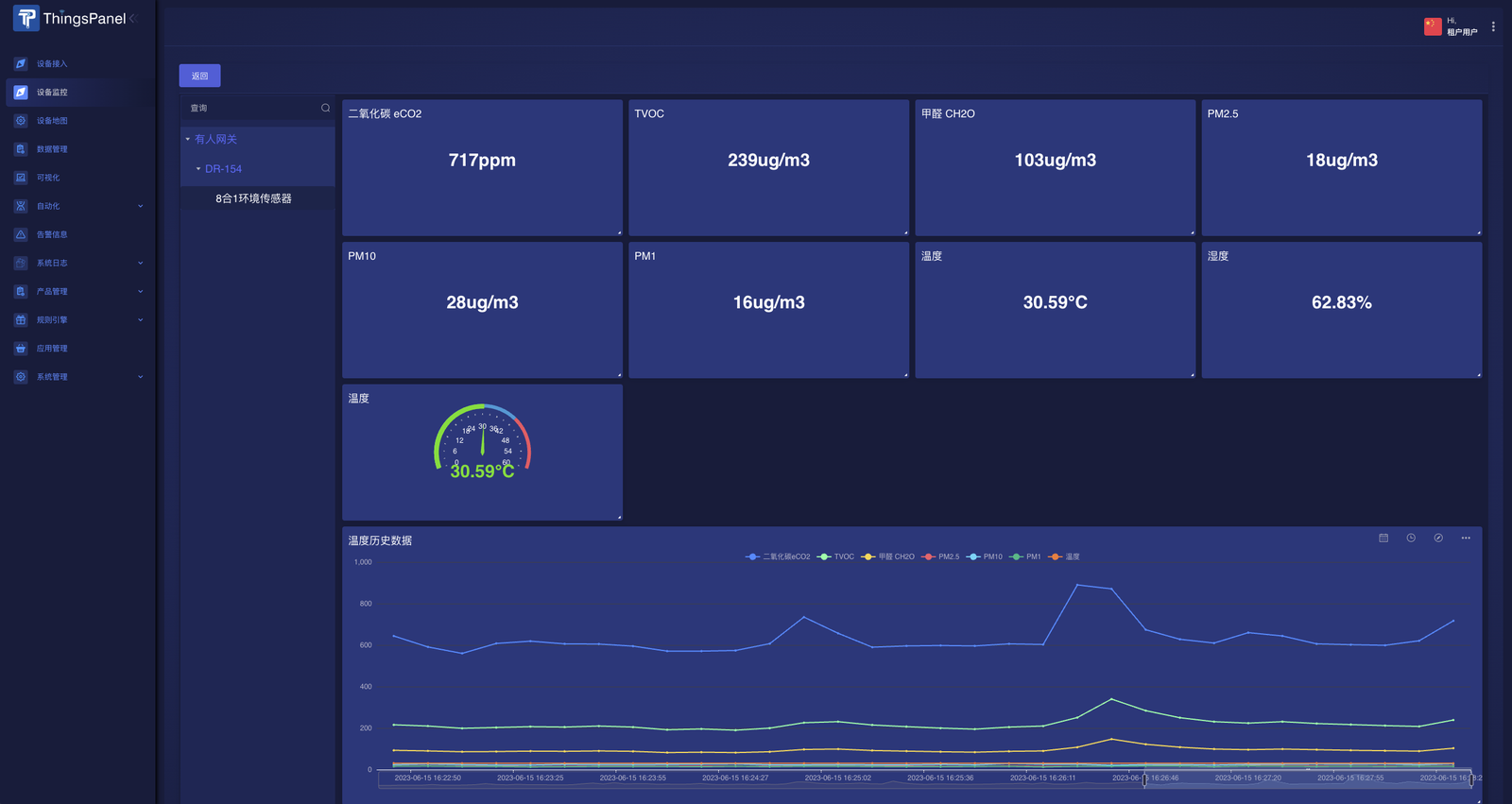Focus the 查询 search field
The image size is (1512, 804).
pyautogui.click(x=250, y=108)
